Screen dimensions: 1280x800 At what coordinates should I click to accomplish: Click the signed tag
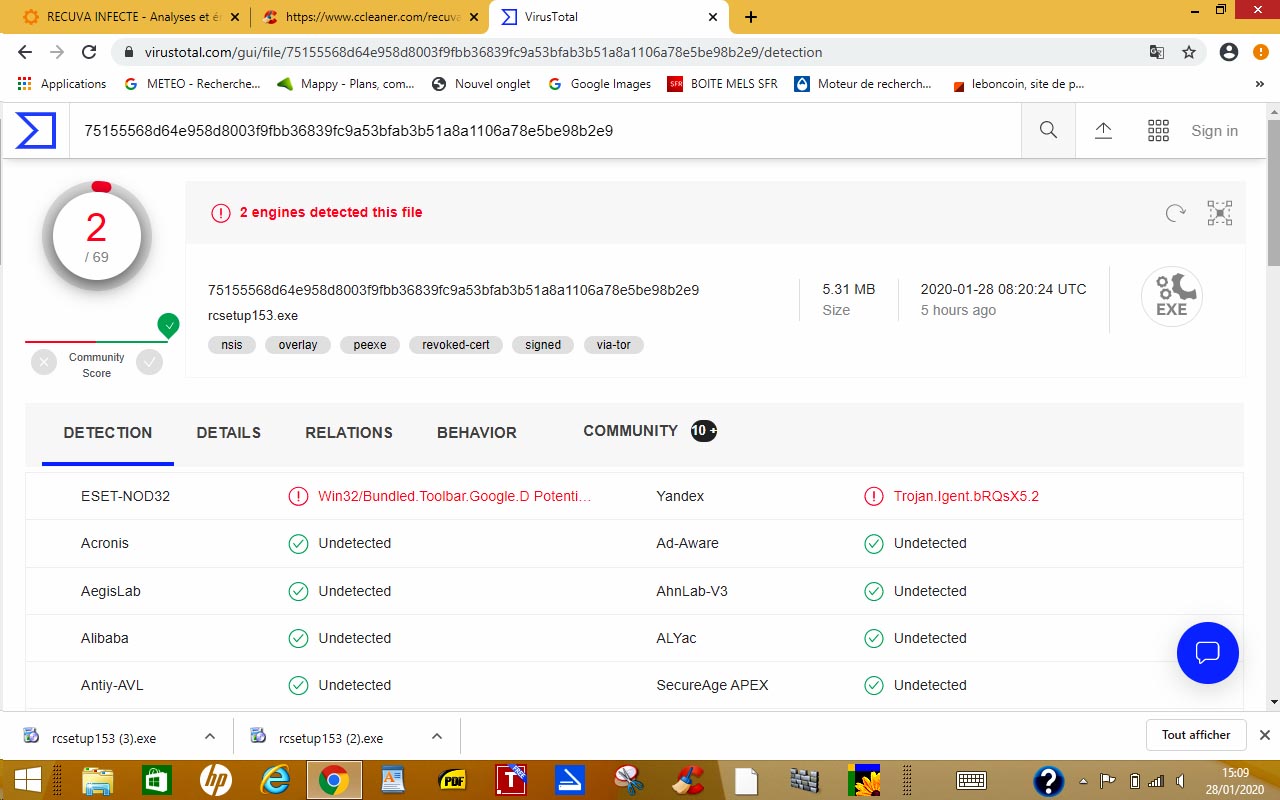543,345
